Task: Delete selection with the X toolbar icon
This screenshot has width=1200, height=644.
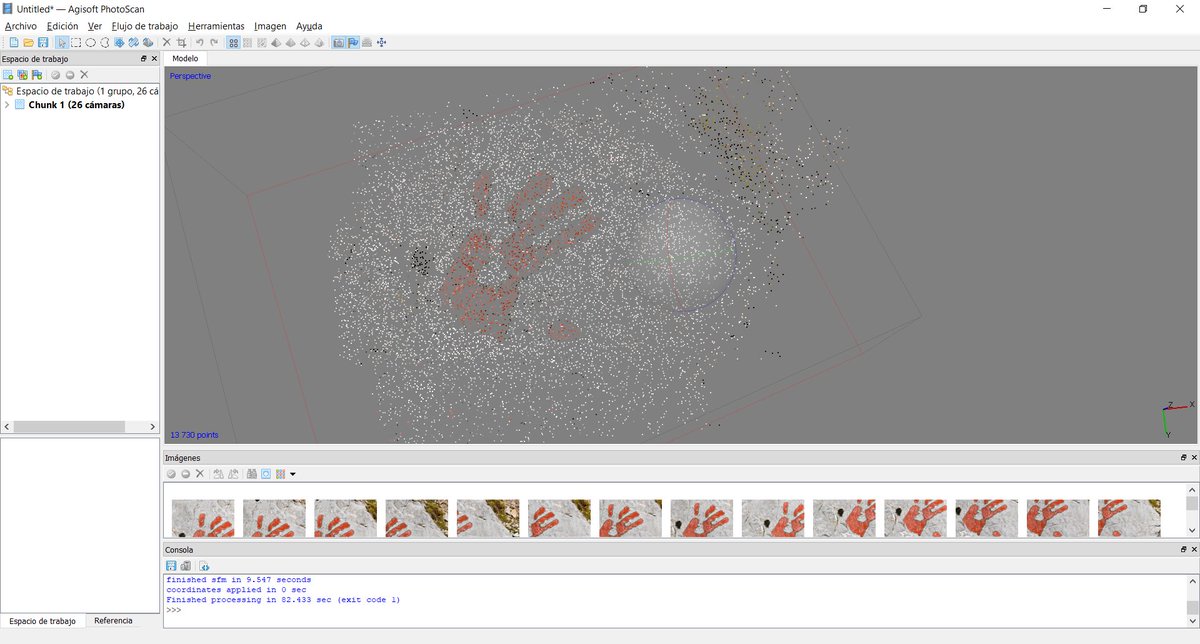Action: click(167, 43)
